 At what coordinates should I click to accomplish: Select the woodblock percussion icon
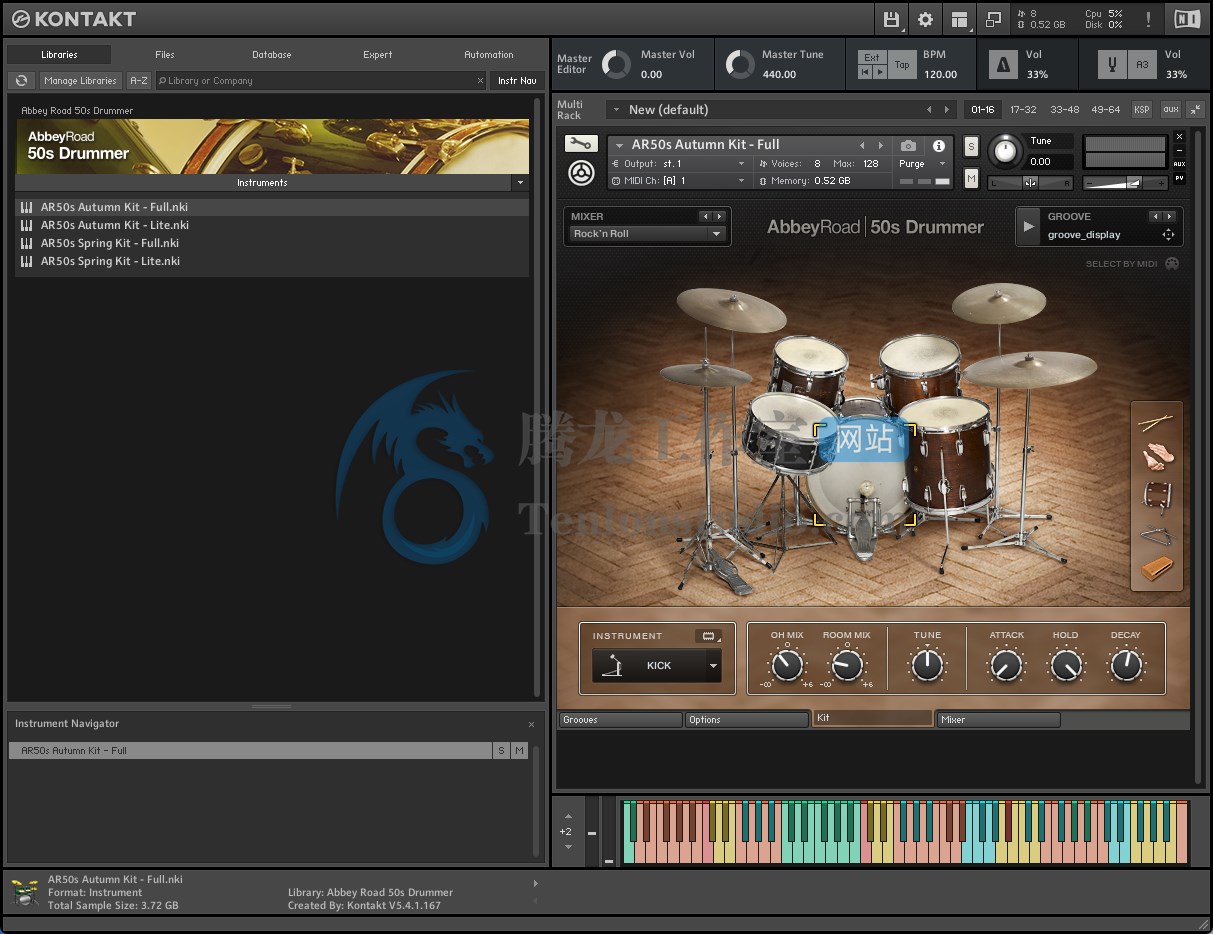tap(1157, 570)
